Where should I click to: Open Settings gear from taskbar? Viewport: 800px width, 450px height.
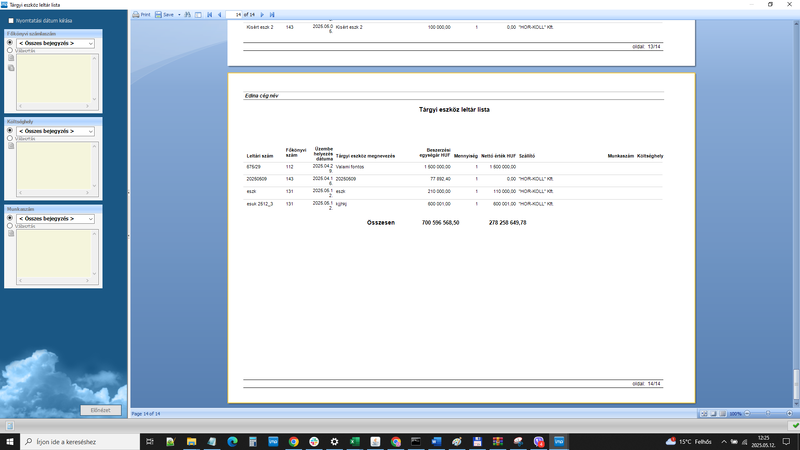click(x=334, y=442)
